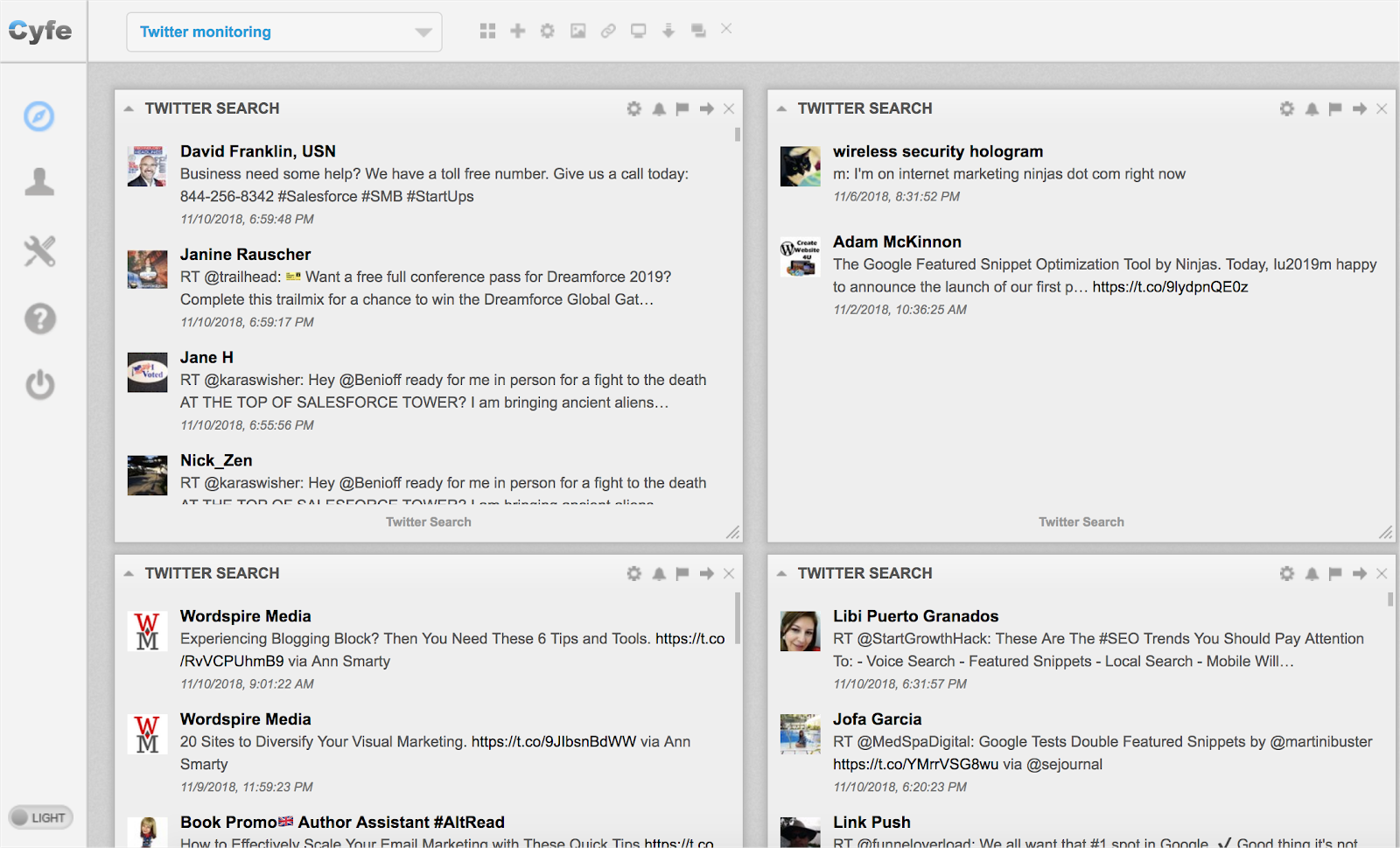1400x848 pixels.
Task: Click bell alert icon of David Franklin widget
Action: (x=659, y=109)
